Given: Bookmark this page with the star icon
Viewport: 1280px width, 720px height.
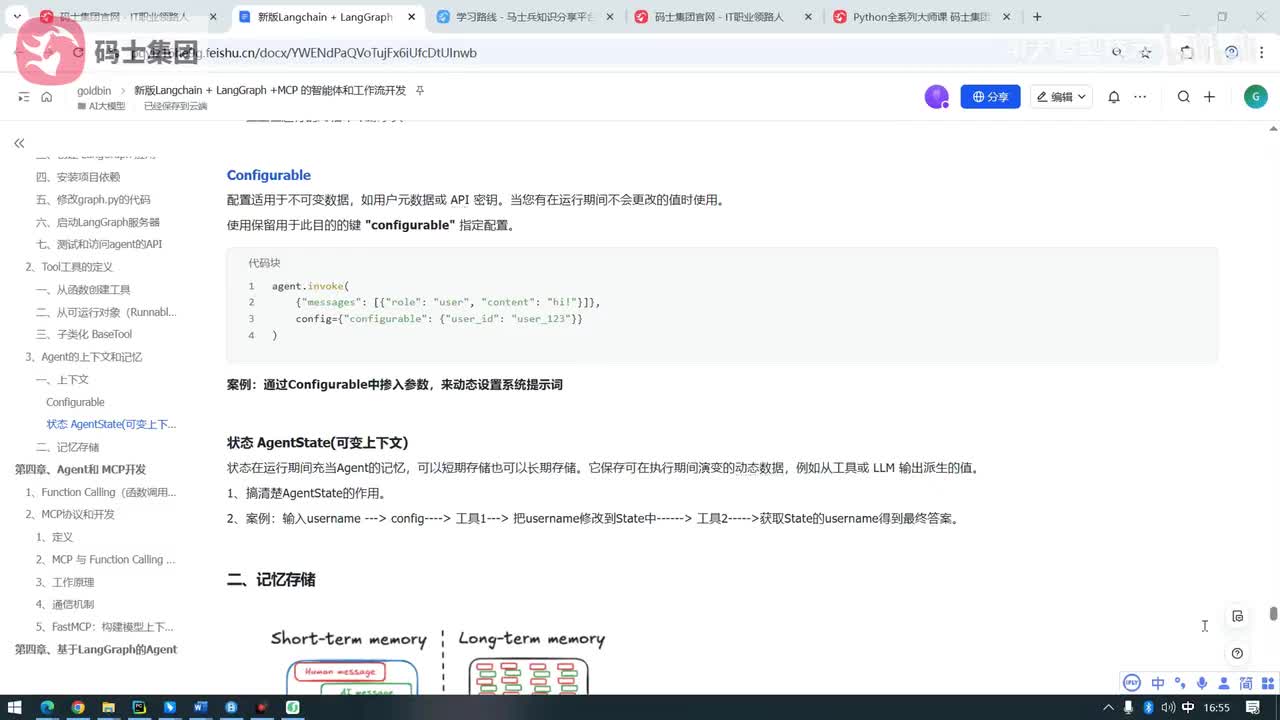Looking at the screenshot, I should (x=1145, y=52).
